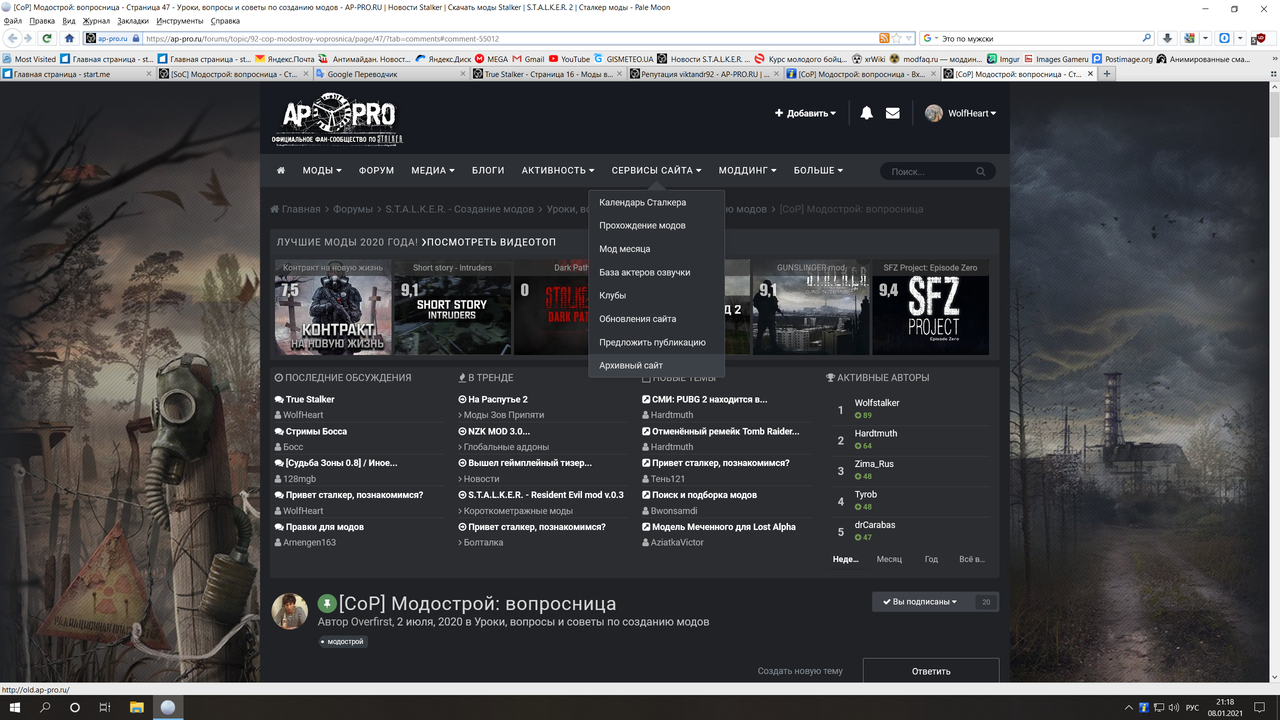Switch to Месяц tab in active authors

point(889,559)
